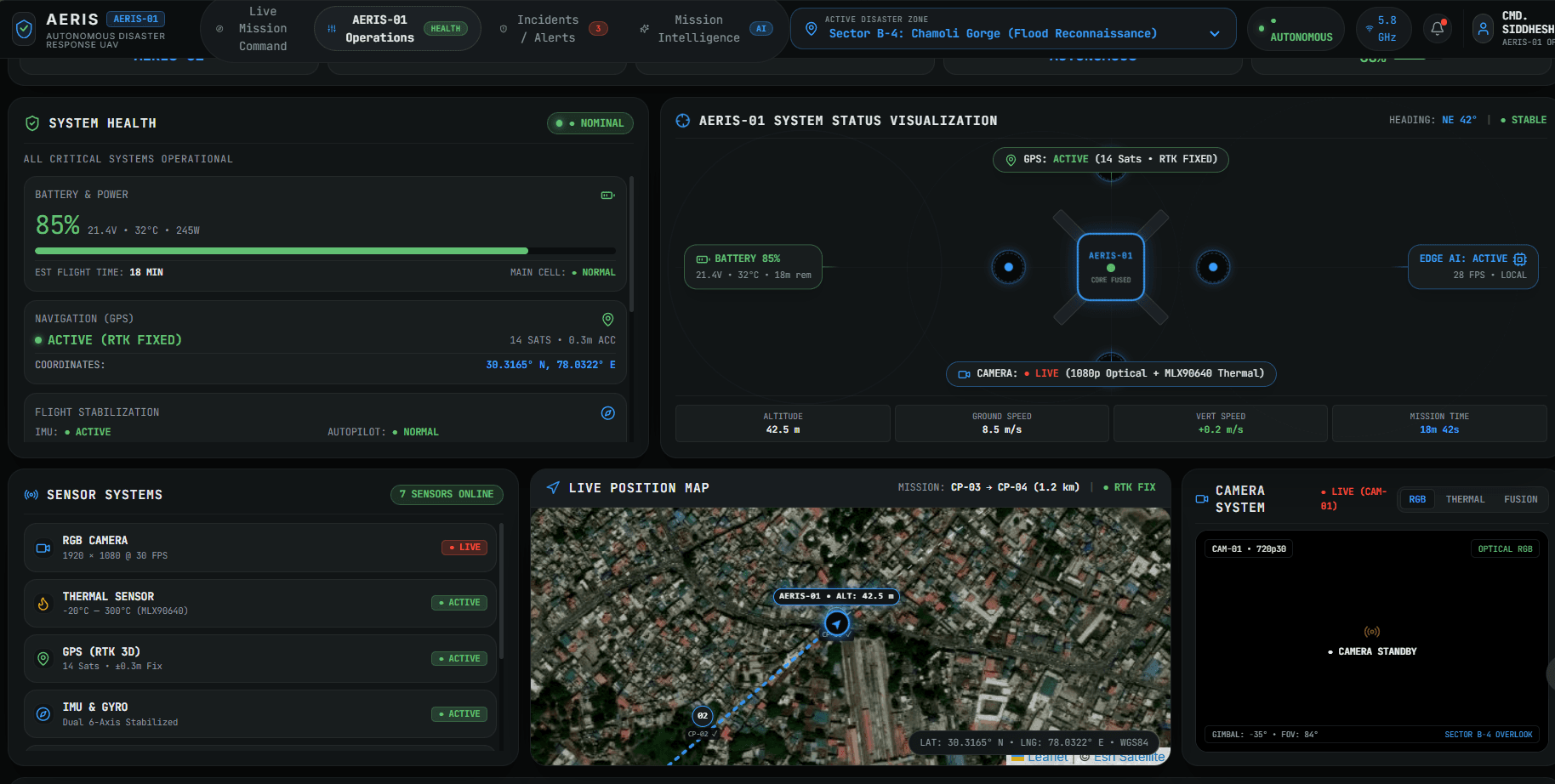This screenshot has height=784, width=1555.
Task: Select the drone position marker on map
Action: 837,624
